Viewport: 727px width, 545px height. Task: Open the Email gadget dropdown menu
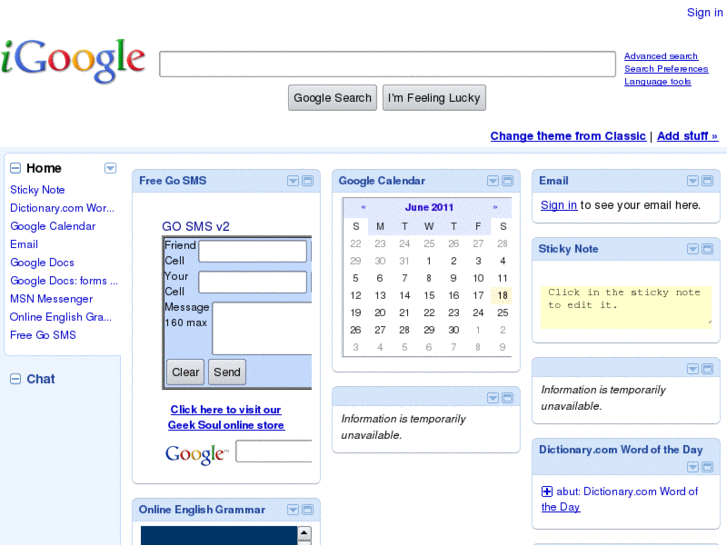pyautogui.click(x=693, y=181)
